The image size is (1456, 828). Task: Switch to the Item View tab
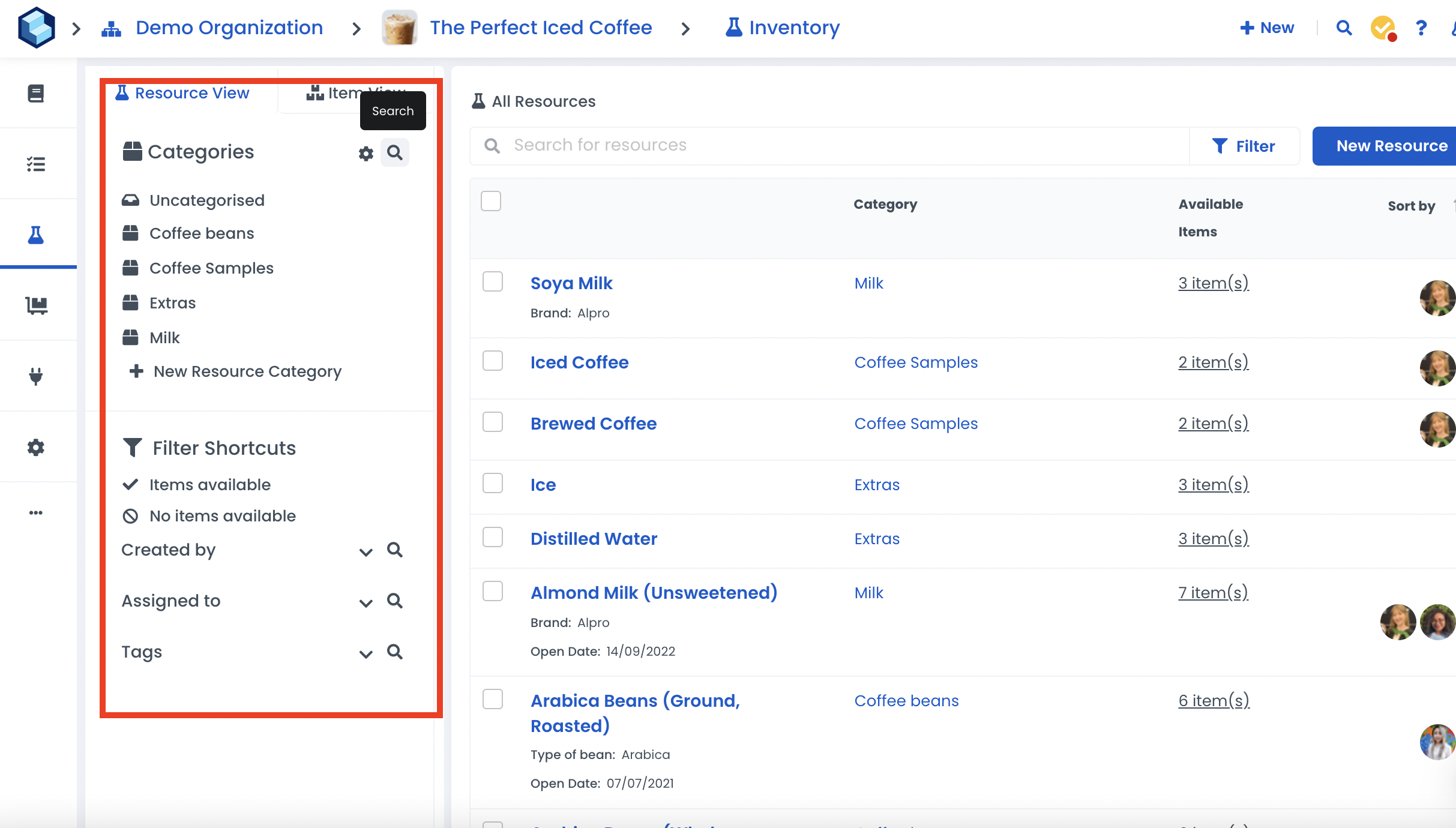point(336,93)
